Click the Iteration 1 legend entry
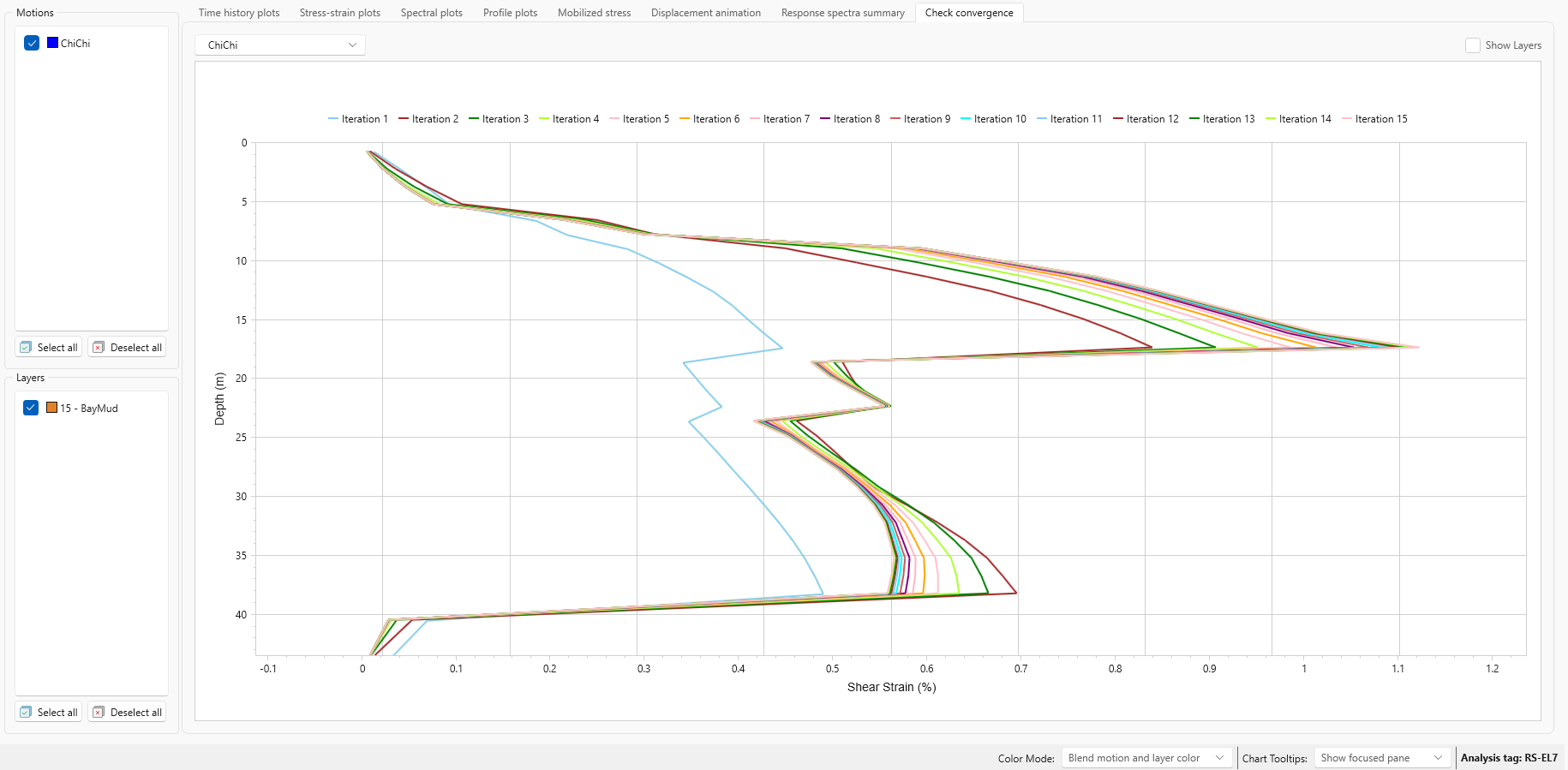The image size is (1568, 770). click(358, 119)
